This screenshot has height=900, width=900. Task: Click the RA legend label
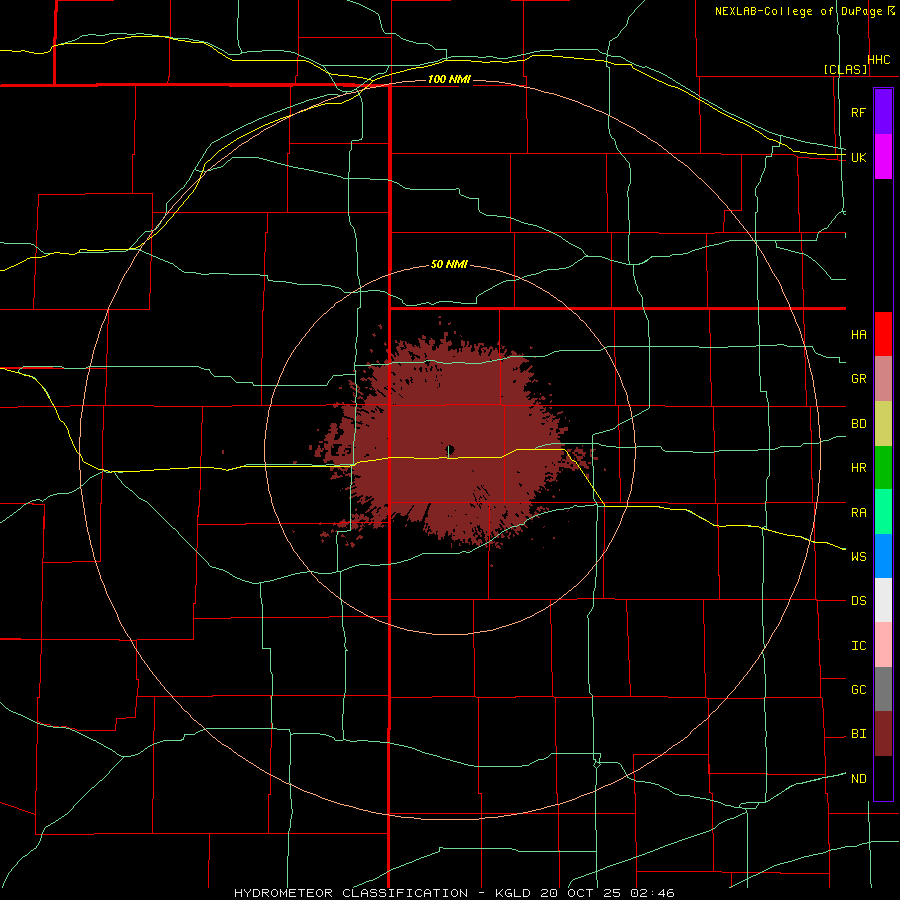point(858,513)
